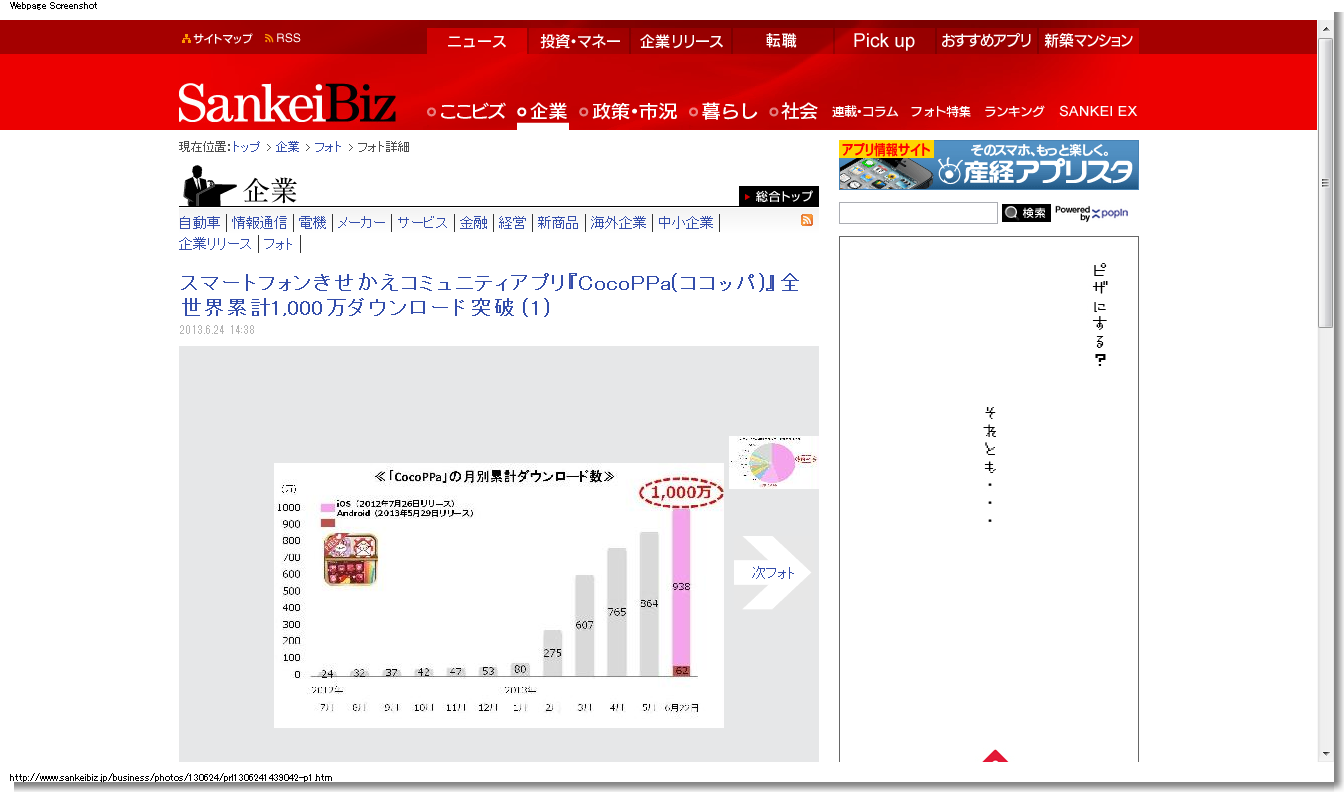Open the おすすめアプリ tab

click(986, 41)
